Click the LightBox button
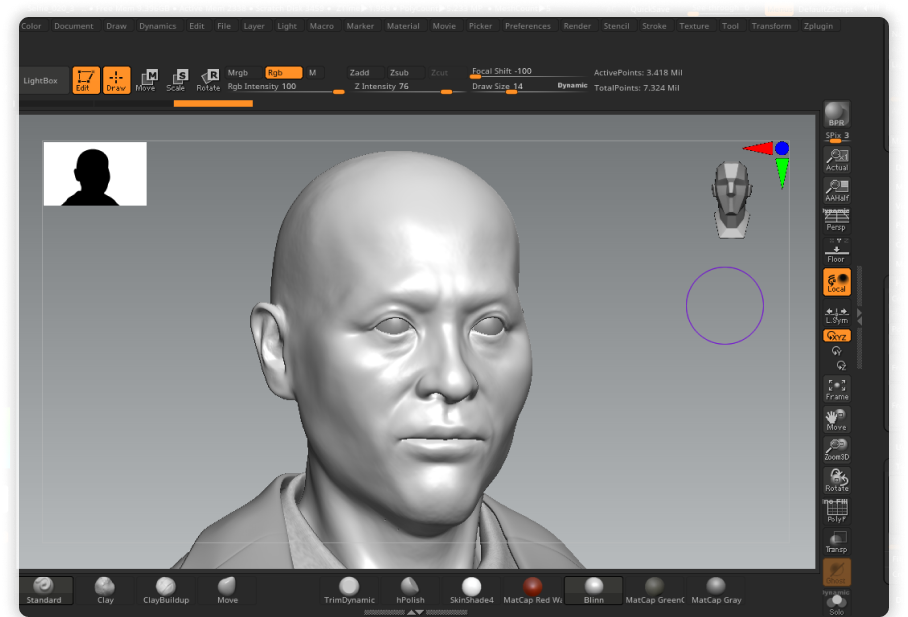 click(41, 80)
